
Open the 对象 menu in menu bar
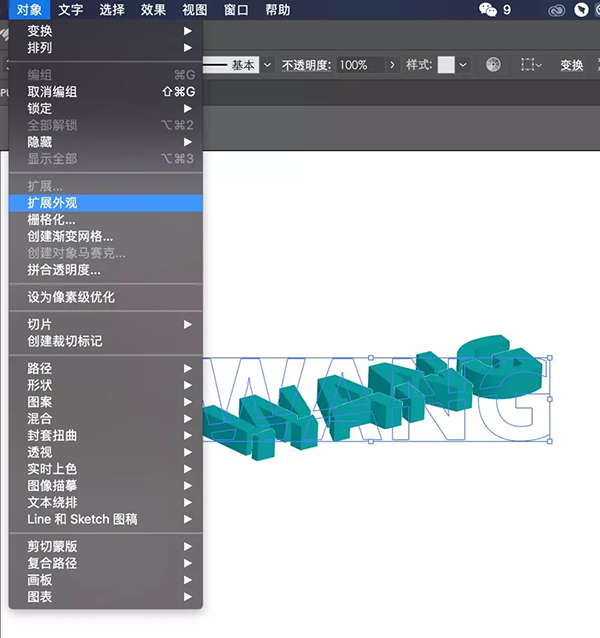click(29, 9)
